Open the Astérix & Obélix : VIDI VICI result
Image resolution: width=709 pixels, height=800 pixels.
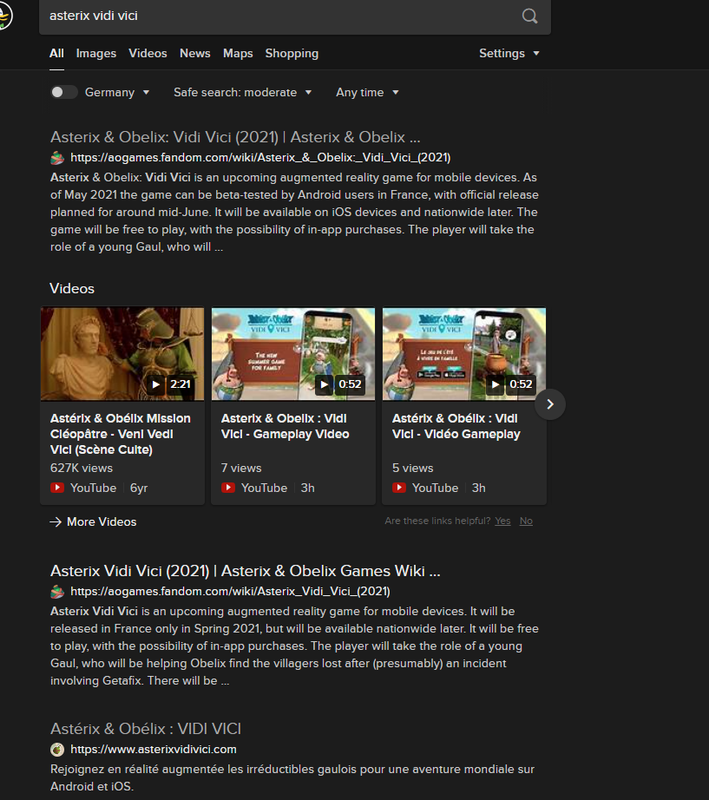point(145,729)
